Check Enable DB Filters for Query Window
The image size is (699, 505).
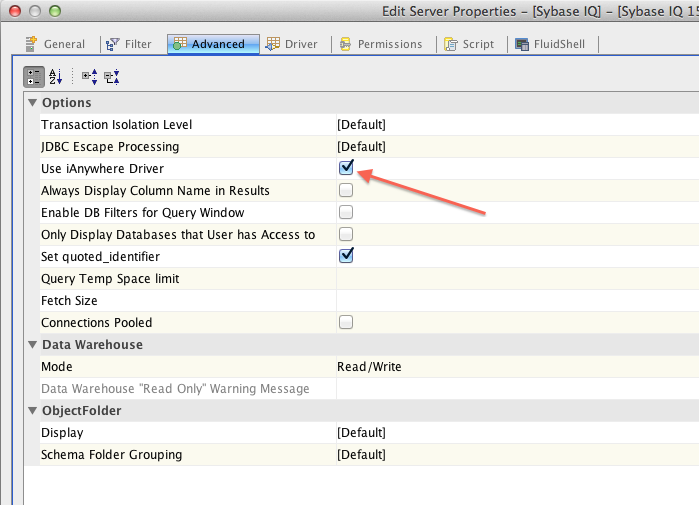[x=346, y=212]
